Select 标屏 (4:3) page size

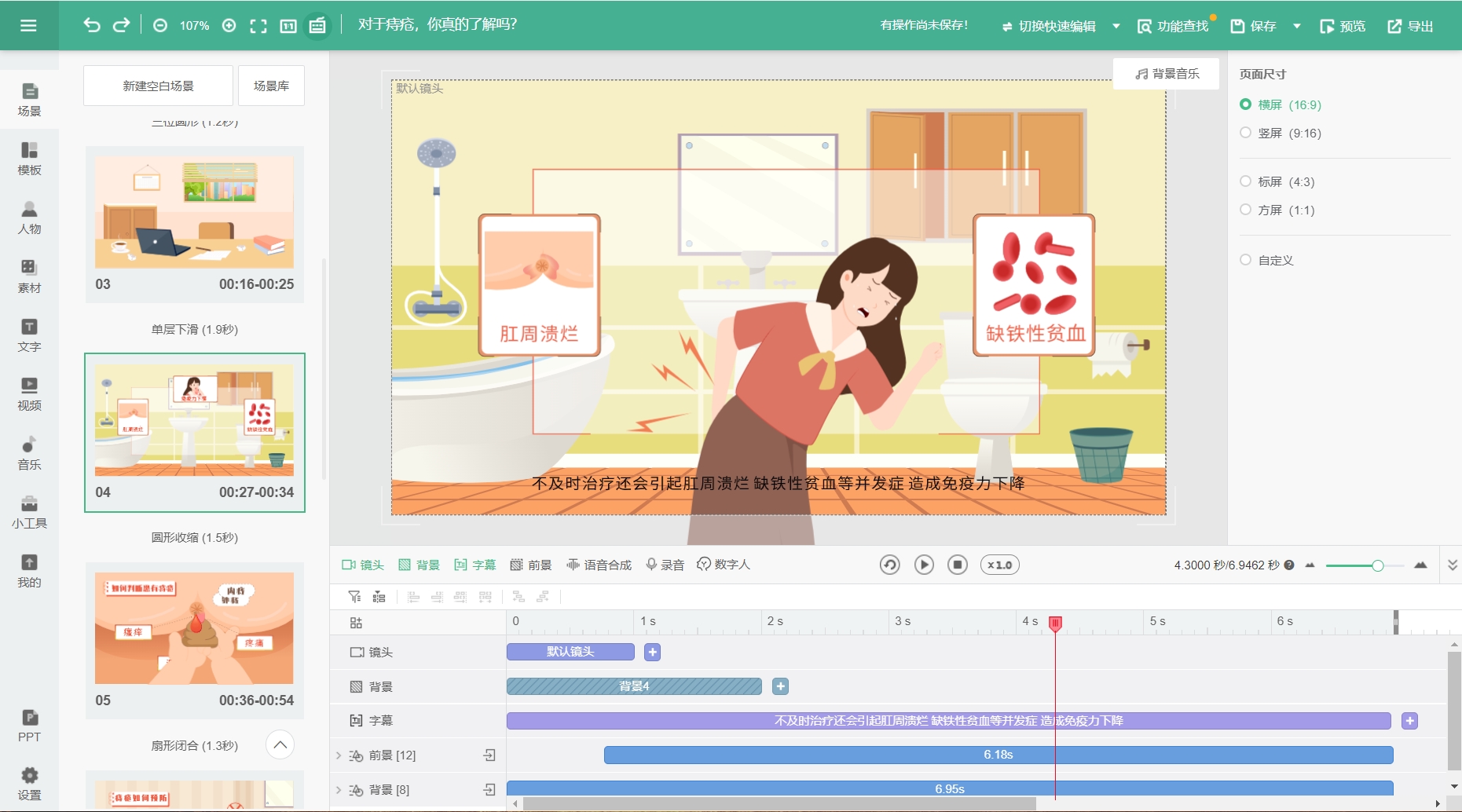(1277, 181)
